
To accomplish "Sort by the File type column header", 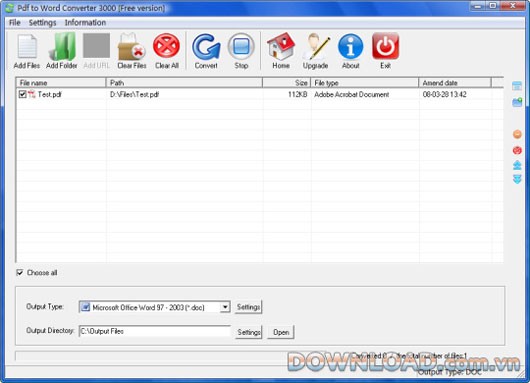I will [365, 83].
